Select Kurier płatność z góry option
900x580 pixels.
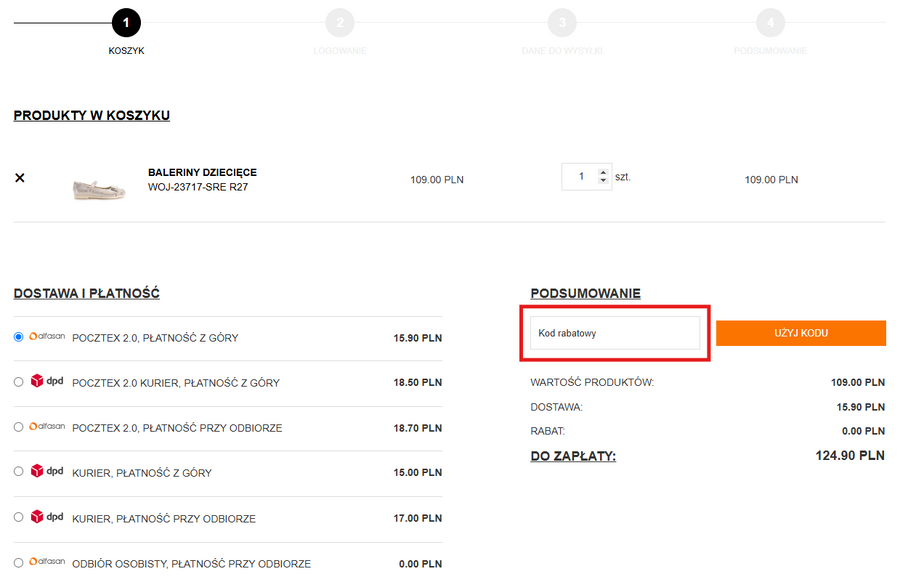pyautogui.click(x=18, y=472)
